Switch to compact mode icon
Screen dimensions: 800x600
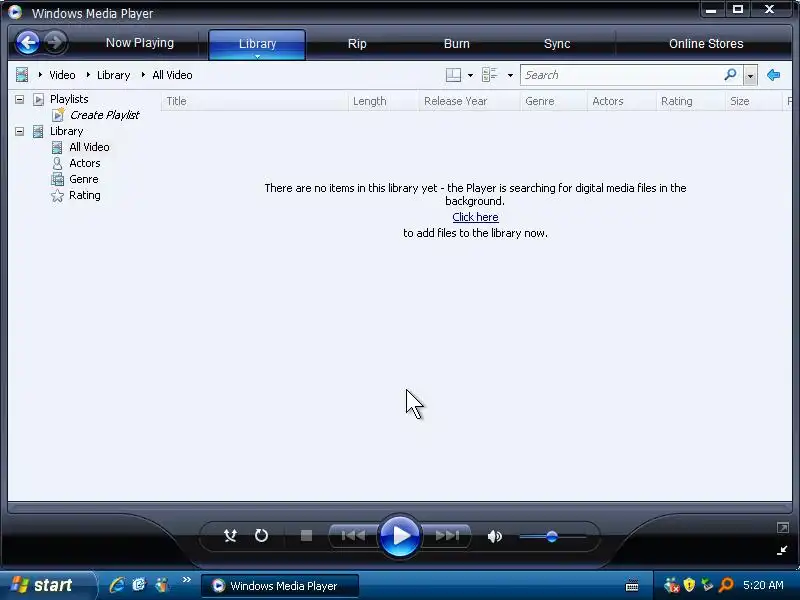[x=782, y=550]
